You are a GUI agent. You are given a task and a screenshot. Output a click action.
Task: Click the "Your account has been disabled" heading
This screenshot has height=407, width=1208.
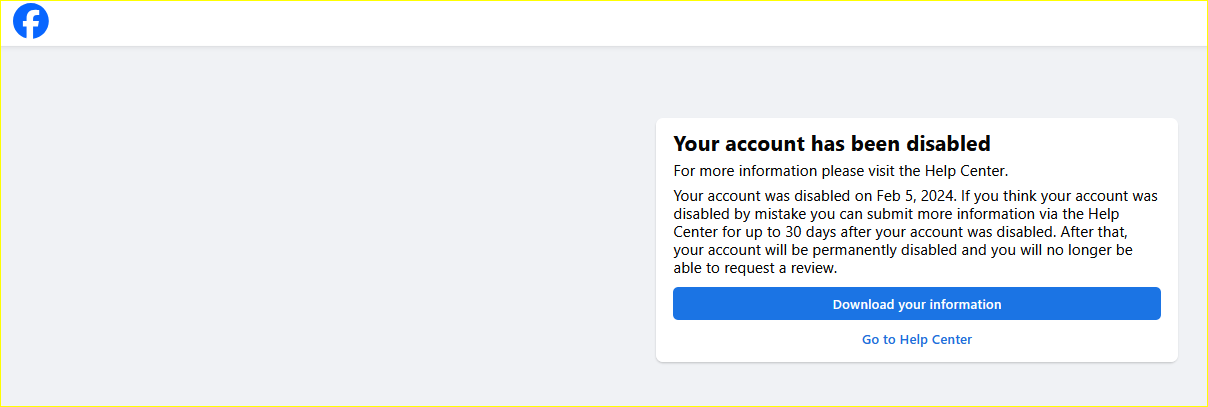[831, 144]
